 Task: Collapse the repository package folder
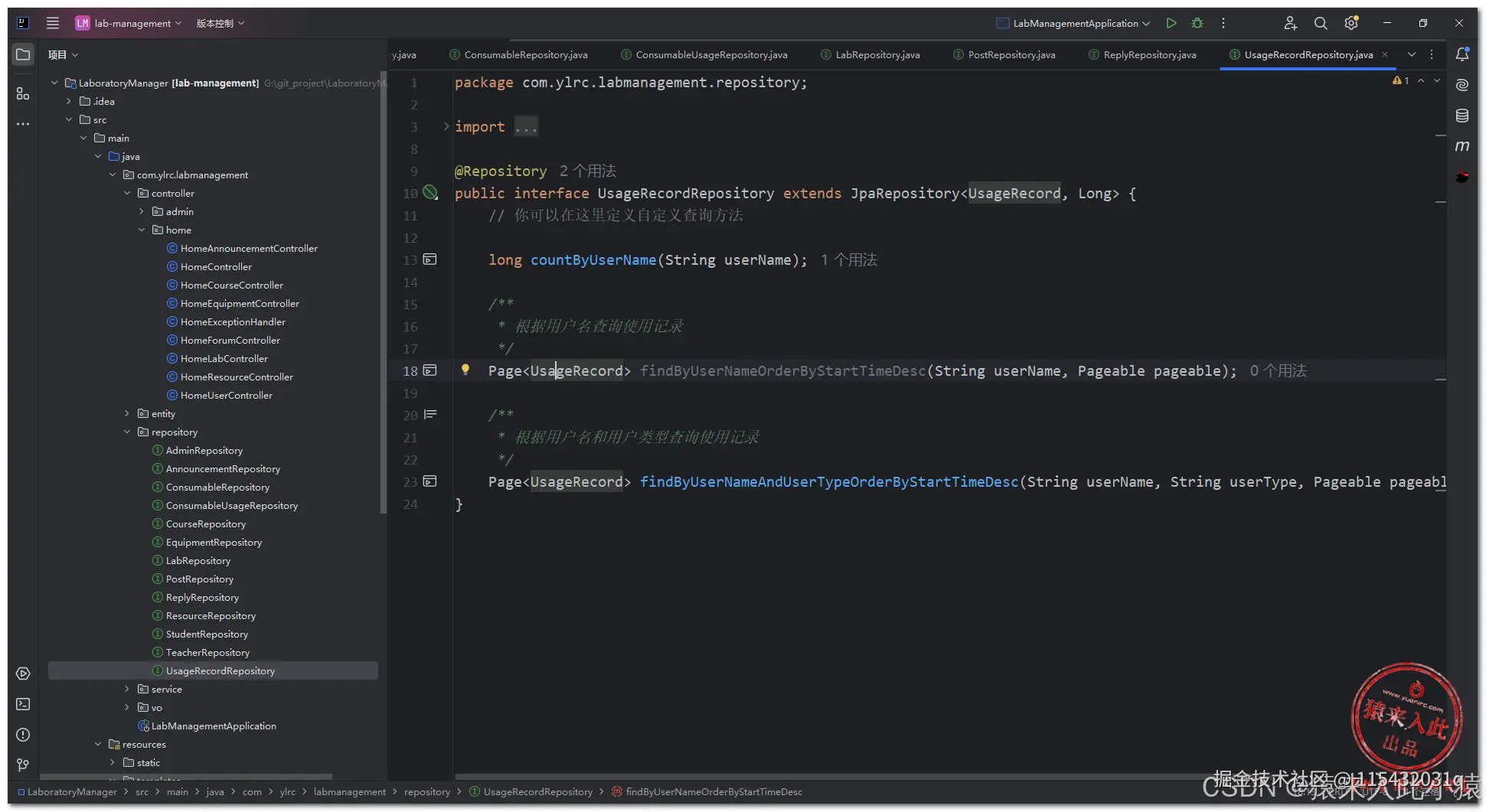[x=127, y=432]
